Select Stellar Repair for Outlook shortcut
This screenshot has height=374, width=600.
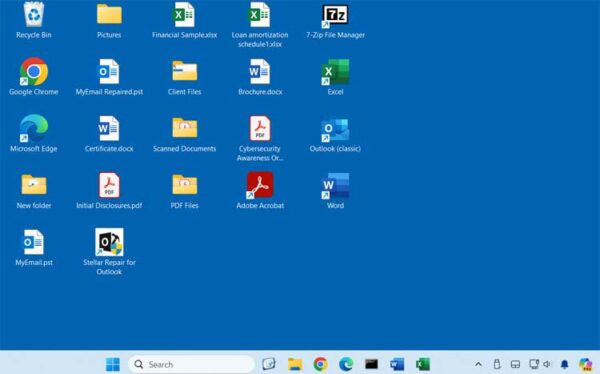pyautogui.click(x=109, y=242)
